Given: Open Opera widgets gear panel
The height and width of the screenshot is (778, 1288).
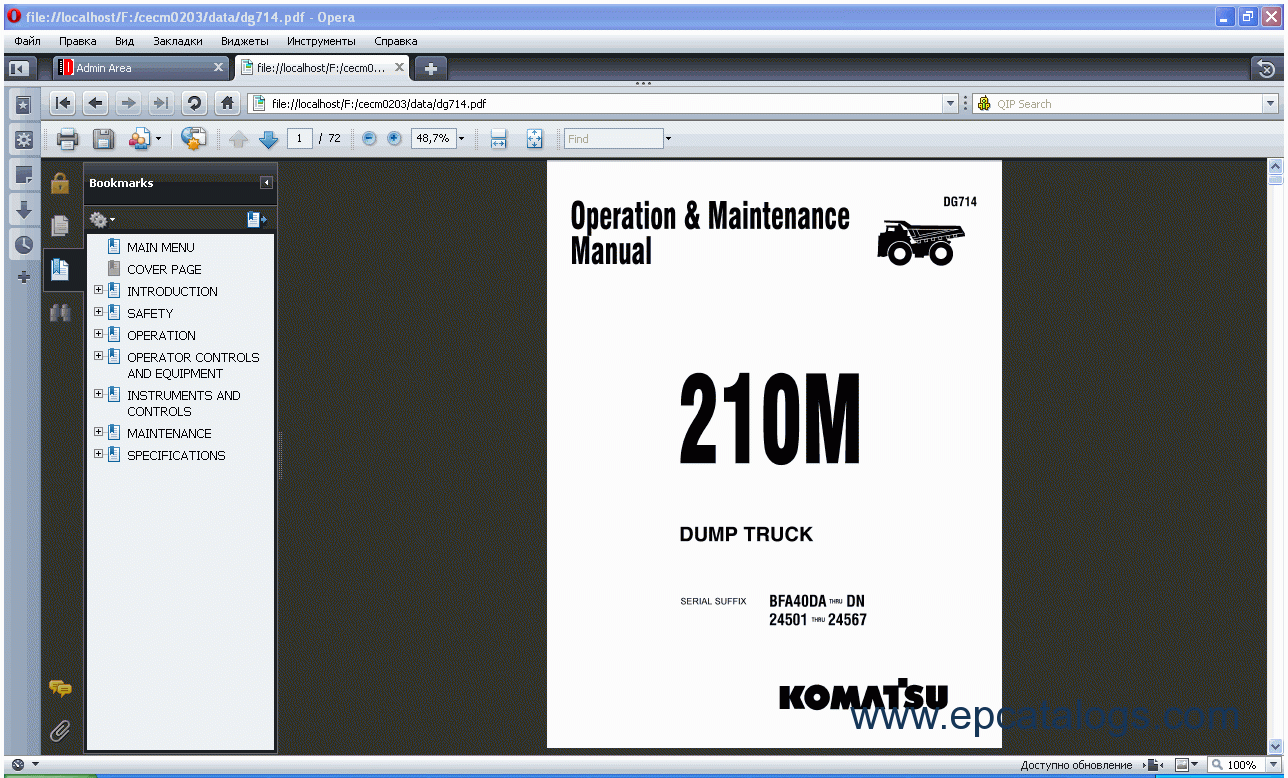Looking at the screenshot, I should coord(23,139).
